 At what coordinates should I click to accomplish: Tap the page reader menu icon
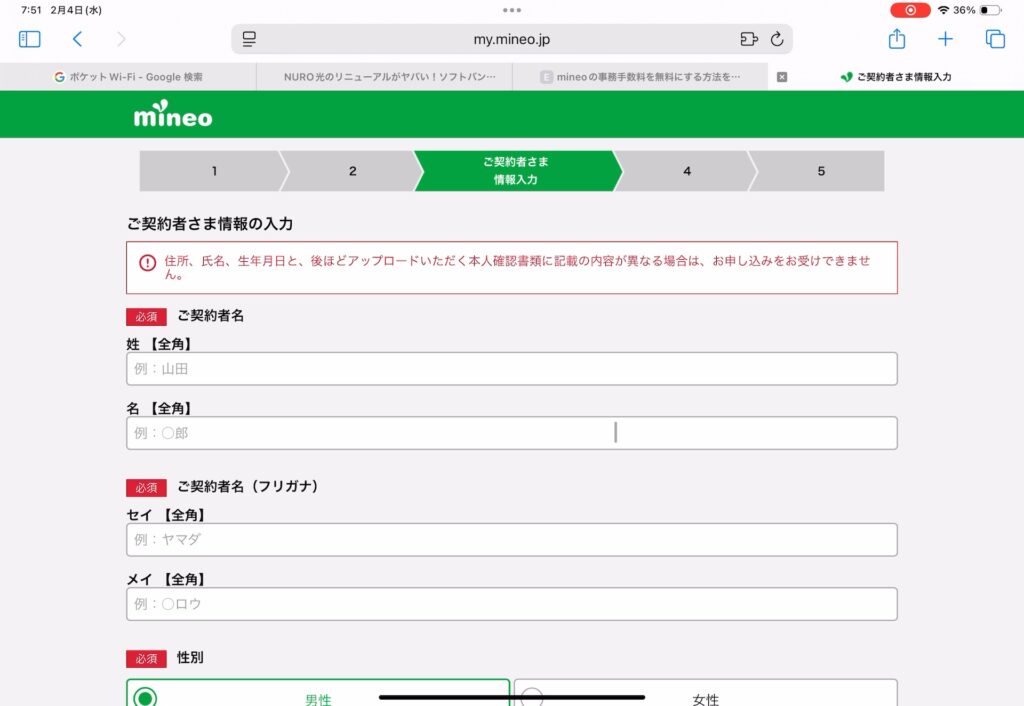click(x=250, y=39)
